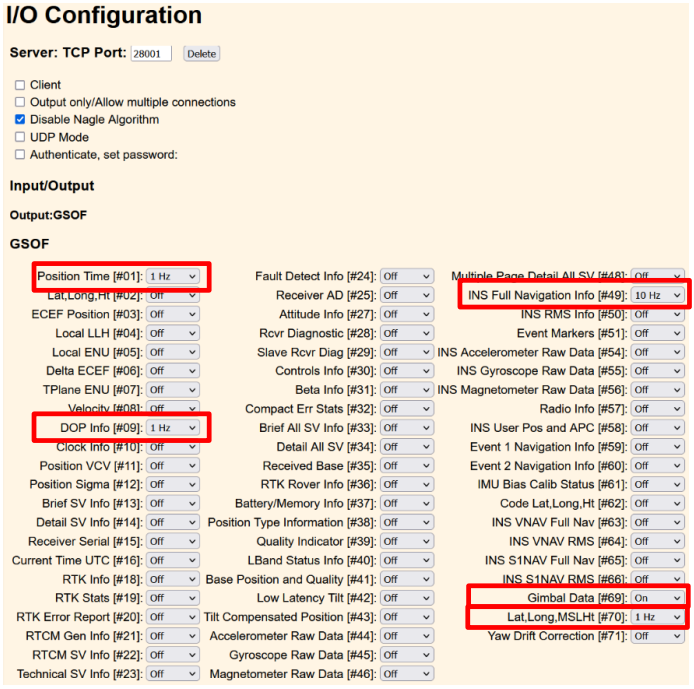This screenshot has width=694, height=689.
Task: Expand the Position Sigma [#12] dropdown
Action: coord(173,485)
